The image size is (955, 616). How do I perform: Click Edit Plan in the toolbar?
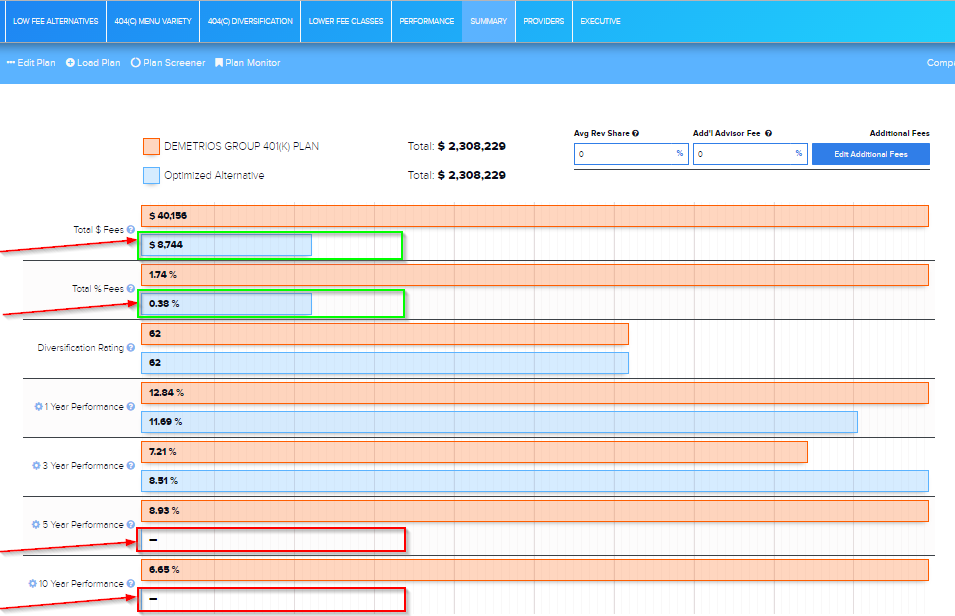[31, 63]
